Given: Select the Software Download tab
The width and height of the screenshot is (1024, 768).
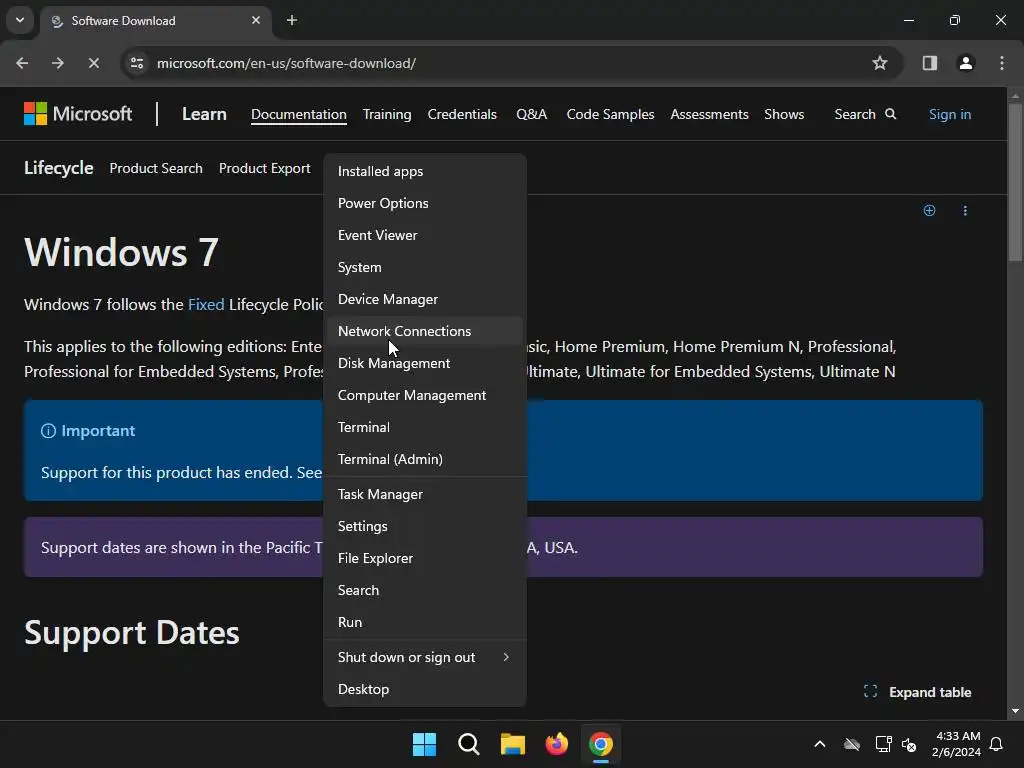Looking at the screenshot, I should [x=157, y=21].
